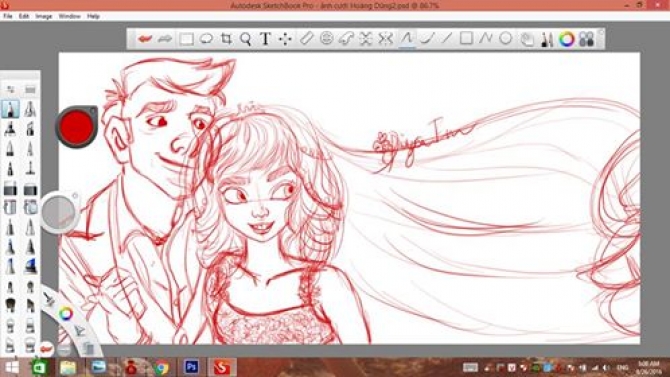Select the Rectangle draw style
This screenshot has width=670, height=377.
(x=466, y=38)
